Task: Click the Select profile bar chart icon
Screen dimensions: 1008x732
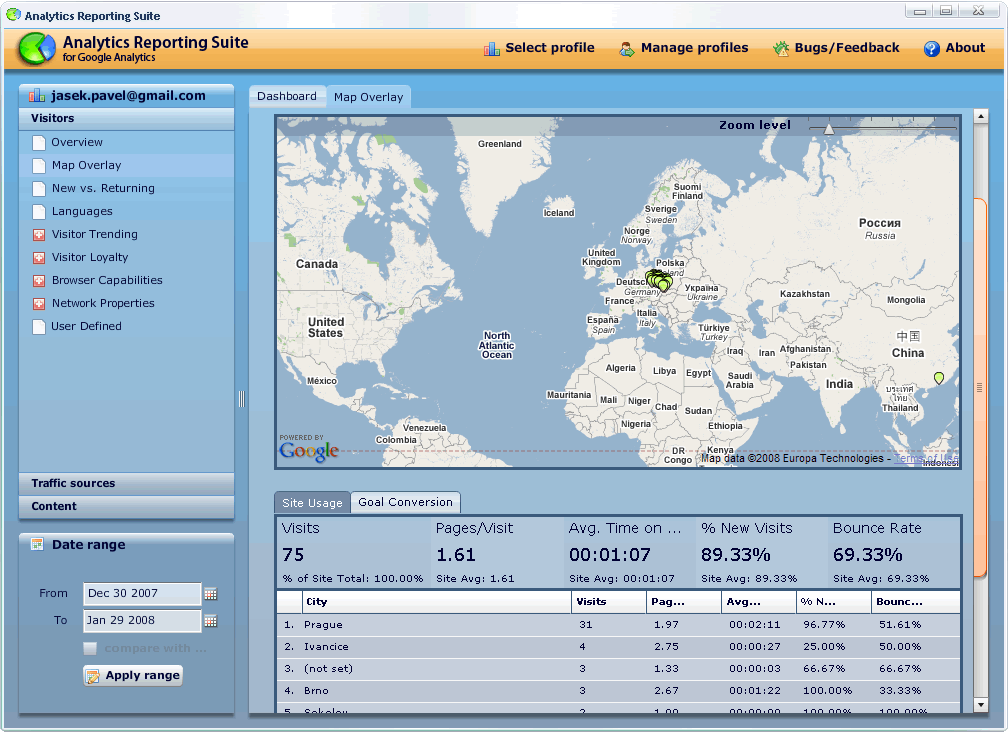Action: [492, 48]
